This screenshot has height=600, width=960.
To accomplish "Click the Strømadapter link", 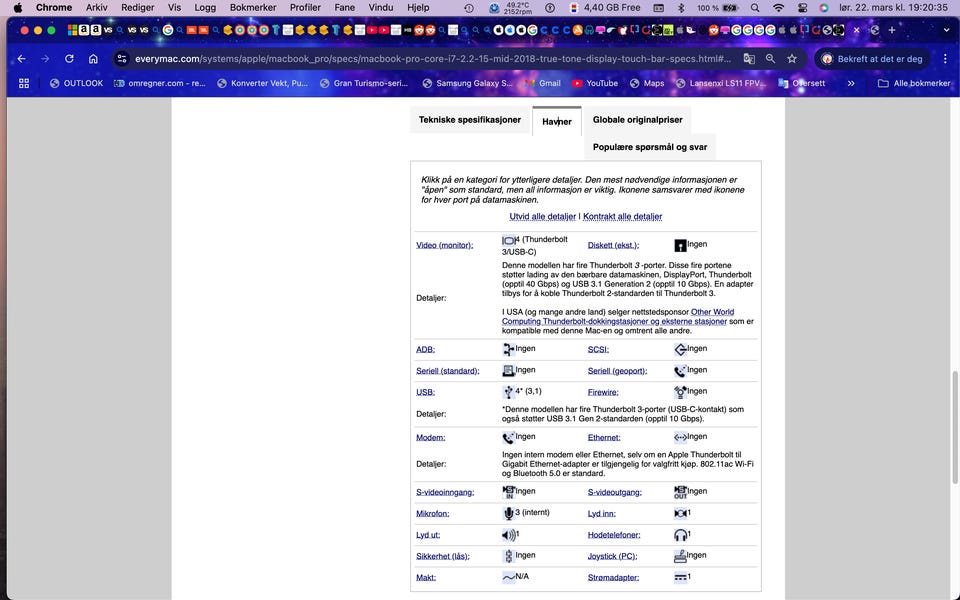I will point(613,578).
